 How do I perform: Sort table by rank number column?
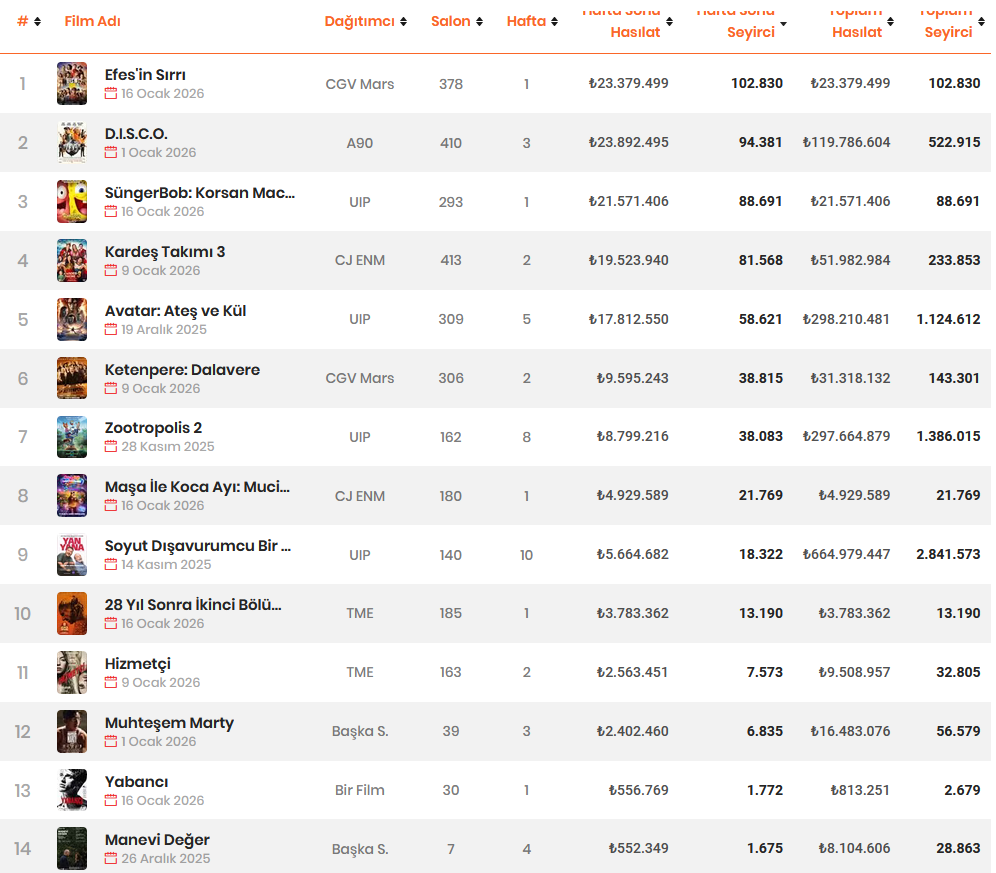(37, 22)
